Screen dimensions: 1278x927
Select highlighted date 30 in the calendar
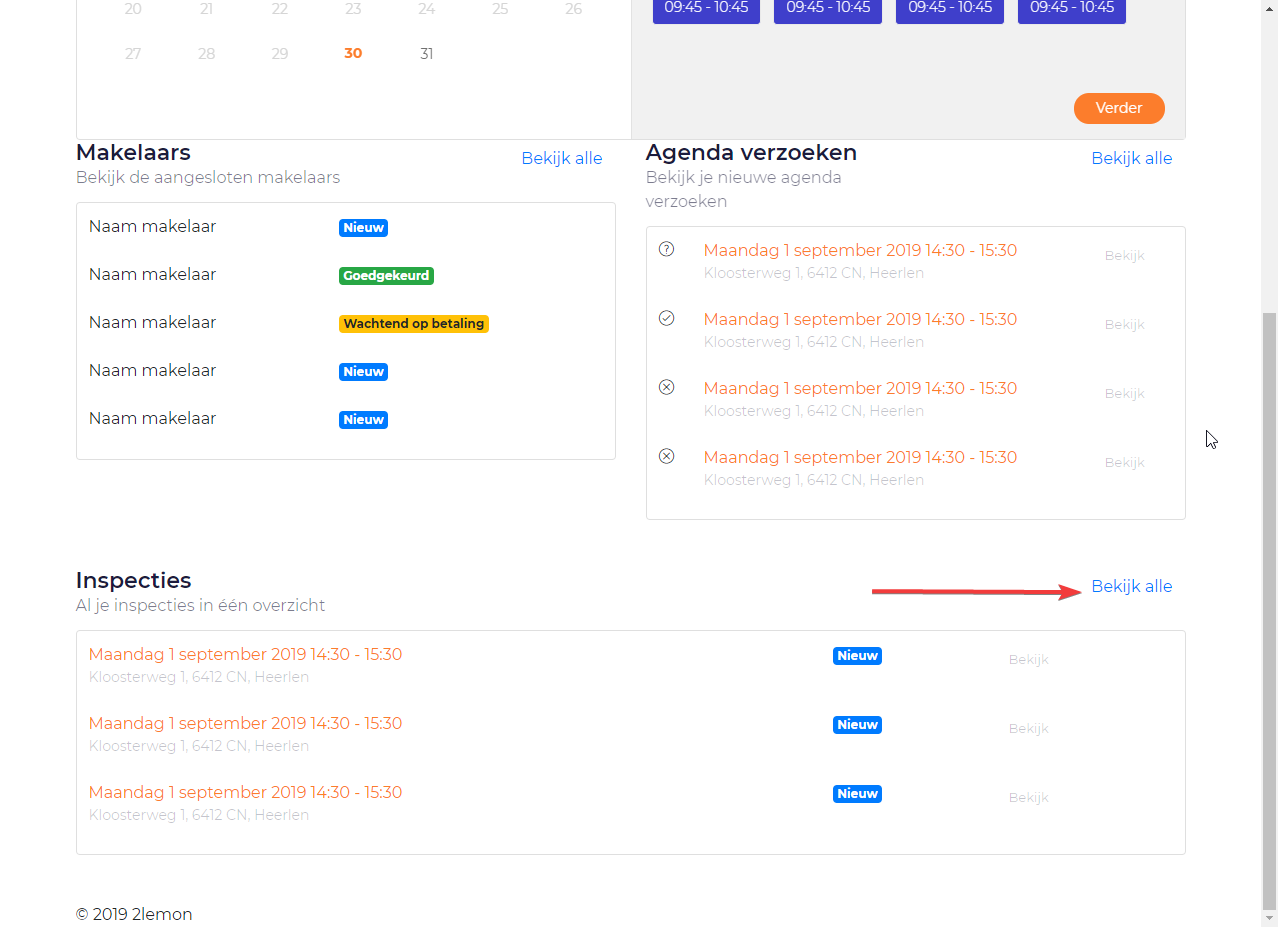(353, 54)
